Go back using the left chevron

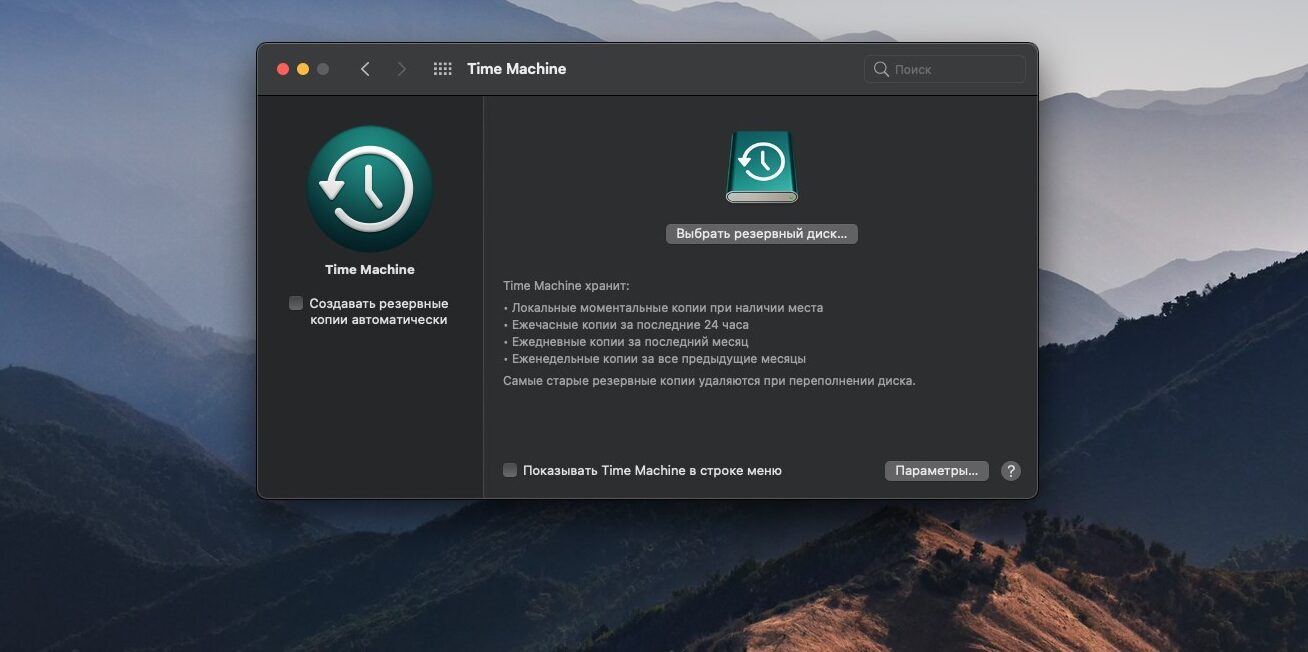pos(365,69)
